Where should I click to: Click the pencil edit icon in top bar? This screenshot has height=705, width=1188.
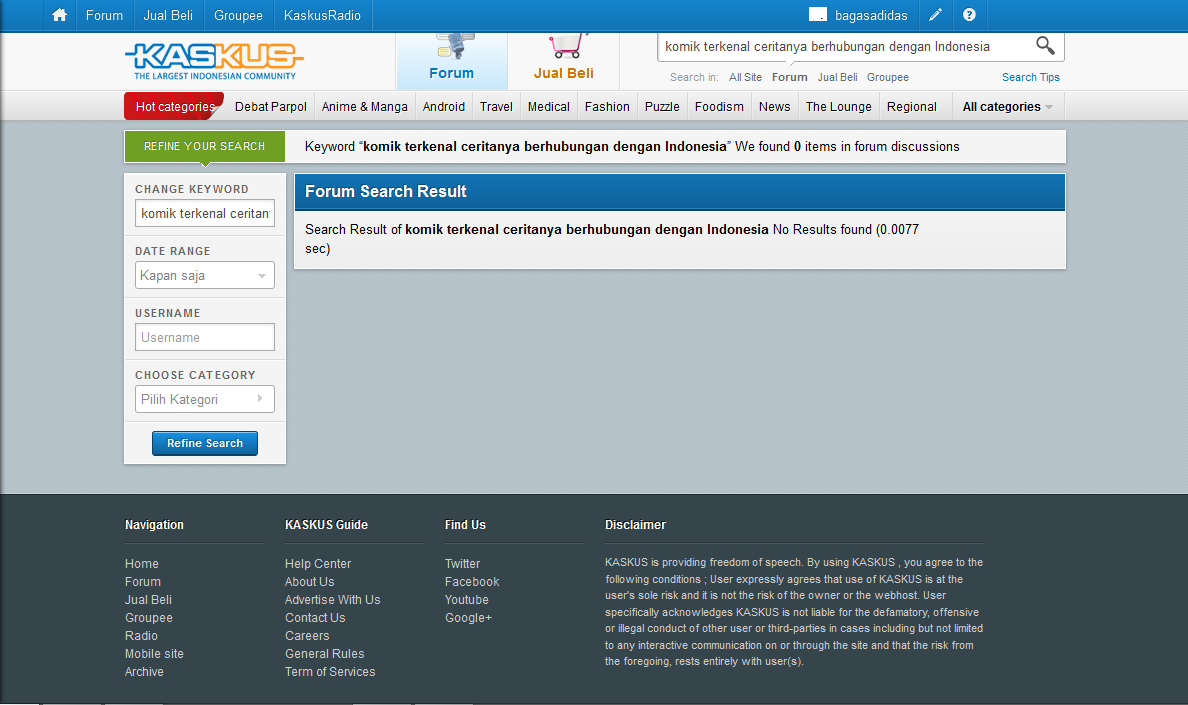pos(936,15)
